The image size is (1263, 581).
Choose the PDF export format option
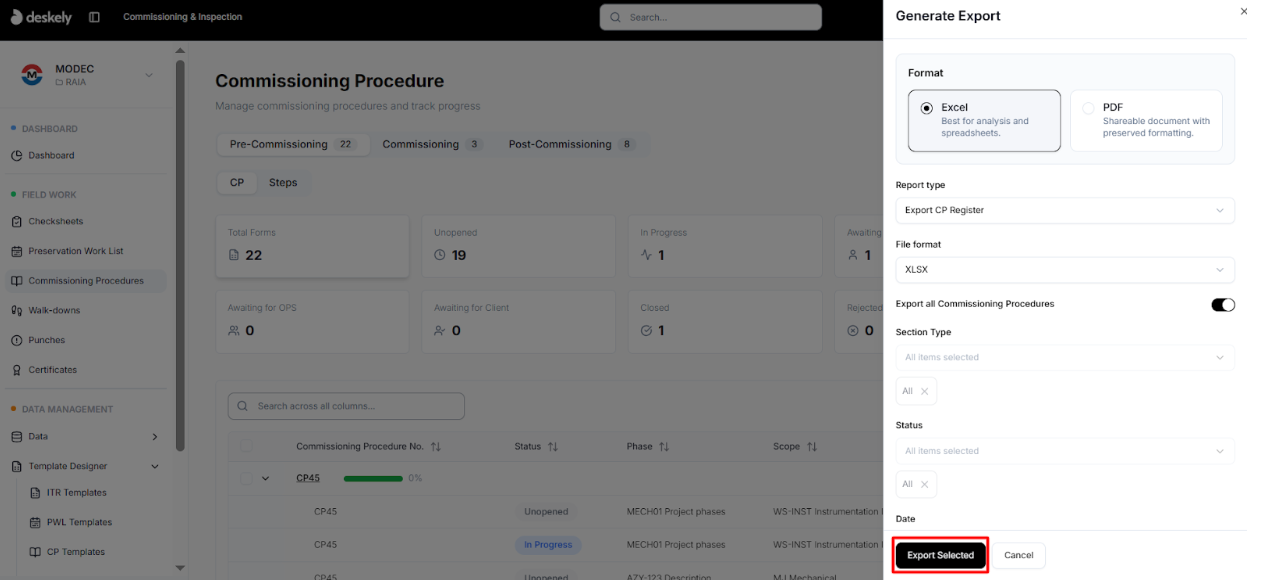pos(1089,108)
